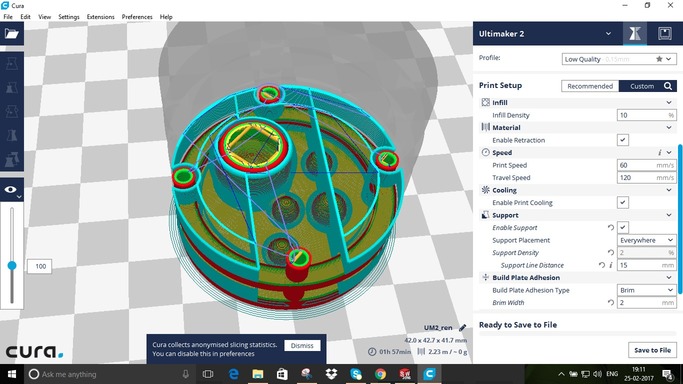Image resolution: width=683 pixels, height=384 pixels.
Task: Collapse the Material section
Action: point(669,128)
